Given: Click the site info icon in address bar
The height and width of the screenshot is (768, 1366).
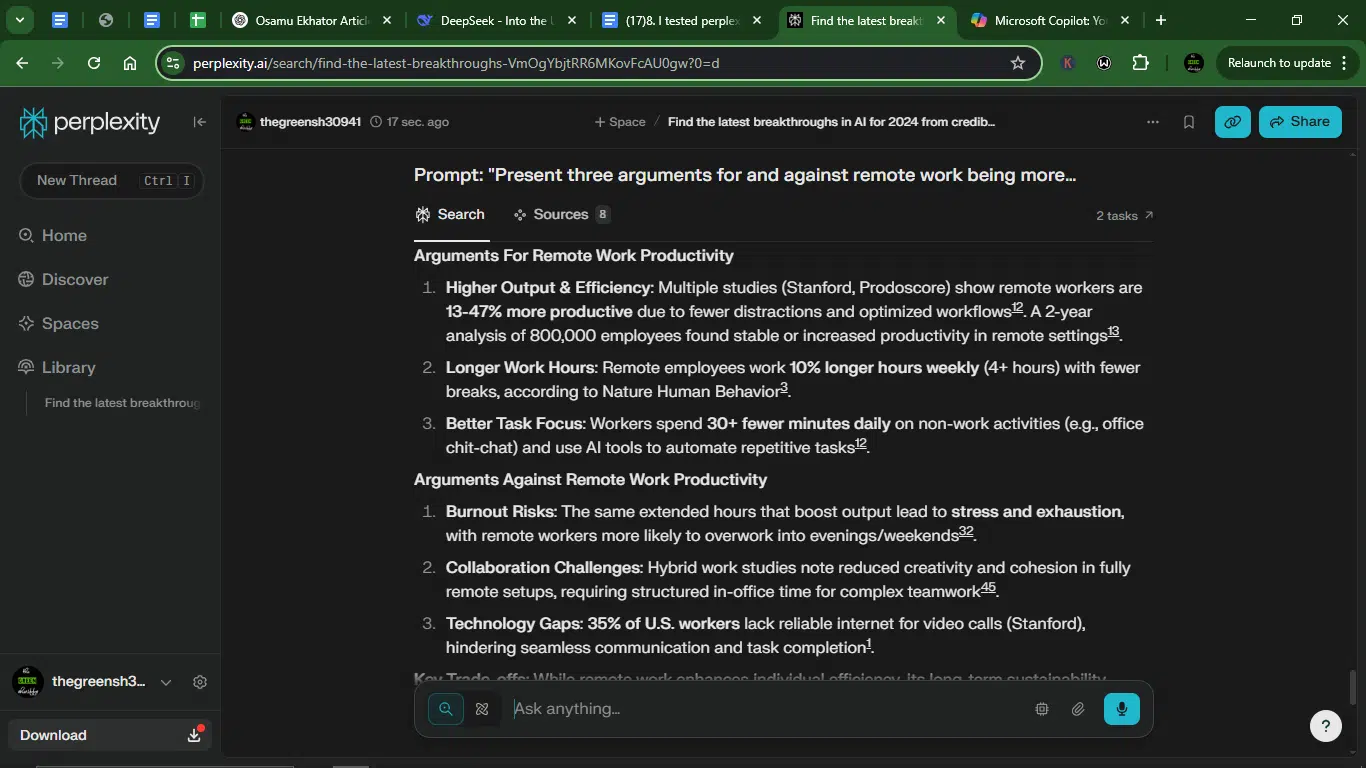Looking at the screenshot, I should pyautogui.click(x=173, y=63).
